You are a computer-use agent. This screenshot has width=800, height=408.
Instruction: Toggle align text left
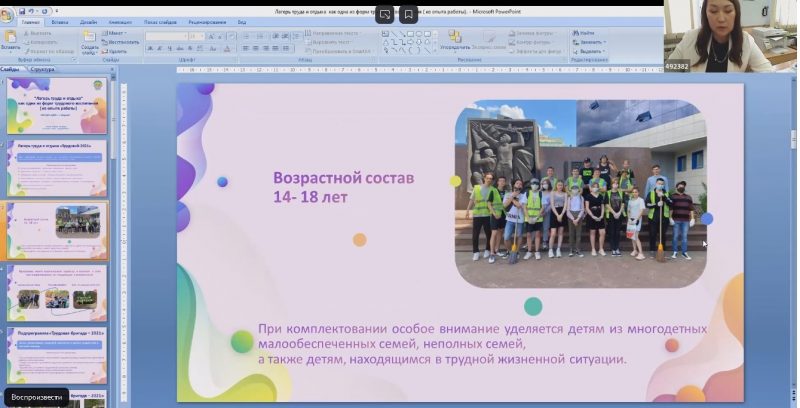pyautogui.click(x=246, y=48)
